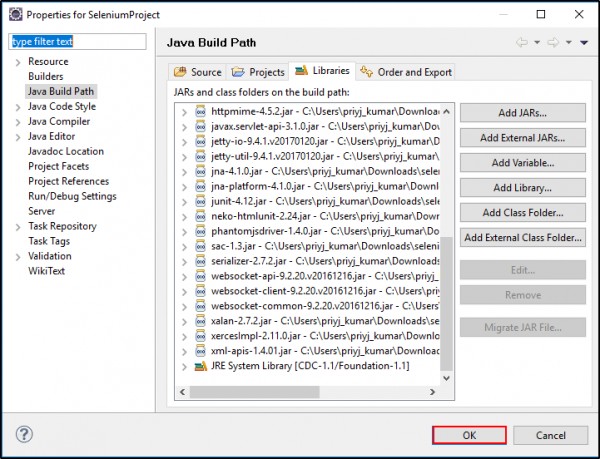Open the view menu triangle dropdown

point(584,42)
